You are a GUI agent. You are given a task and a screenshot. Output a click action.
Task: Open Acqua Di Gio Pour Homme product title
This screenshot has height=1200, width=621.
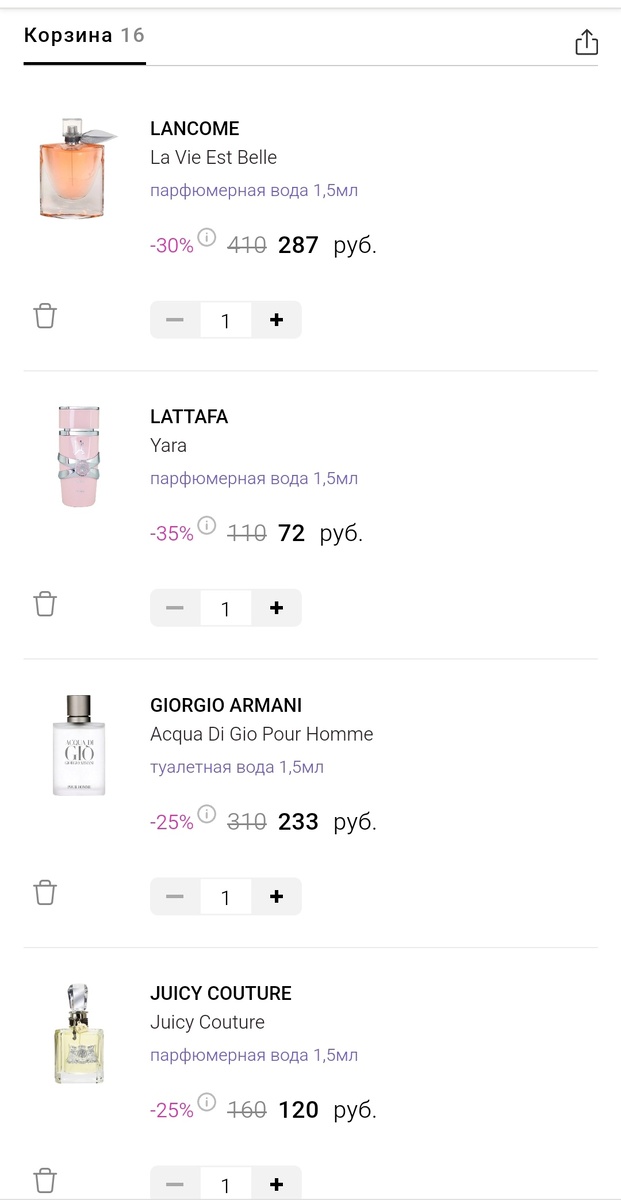point(261,734)
